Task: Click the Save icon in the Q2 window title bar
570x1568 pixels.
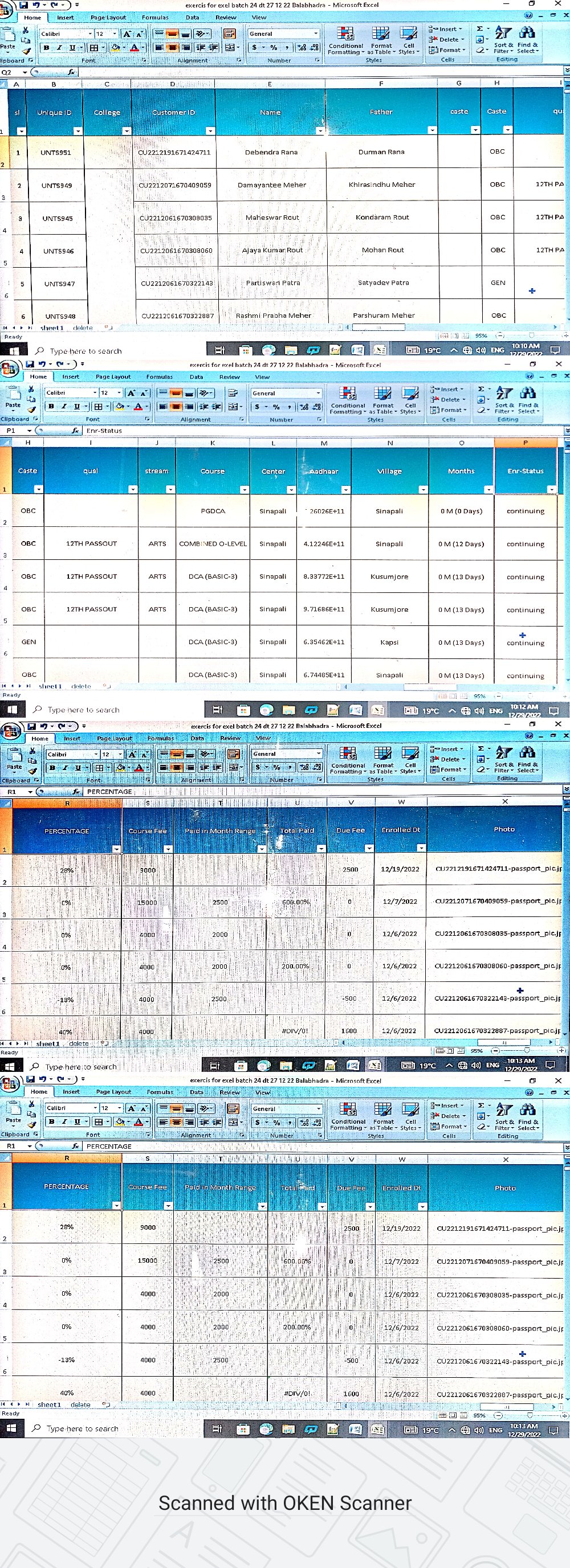Action: tap(24, 5)
